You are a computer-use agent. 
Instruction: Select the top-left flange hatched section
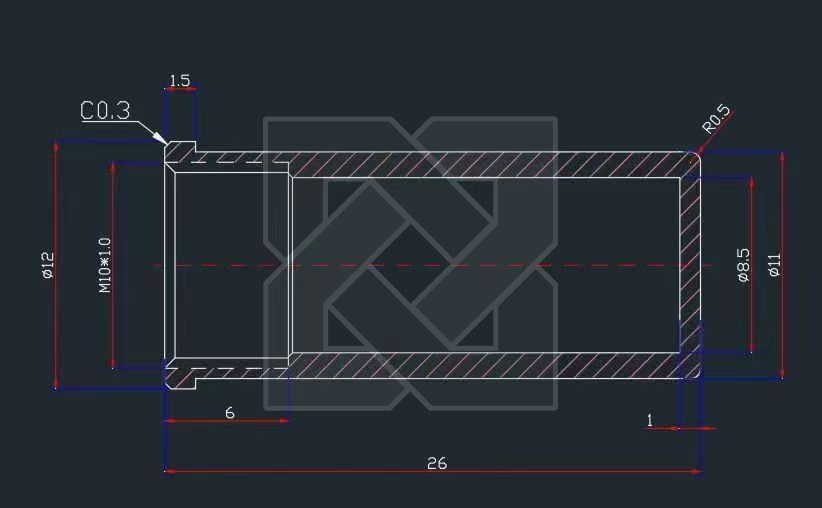[179, 152]
